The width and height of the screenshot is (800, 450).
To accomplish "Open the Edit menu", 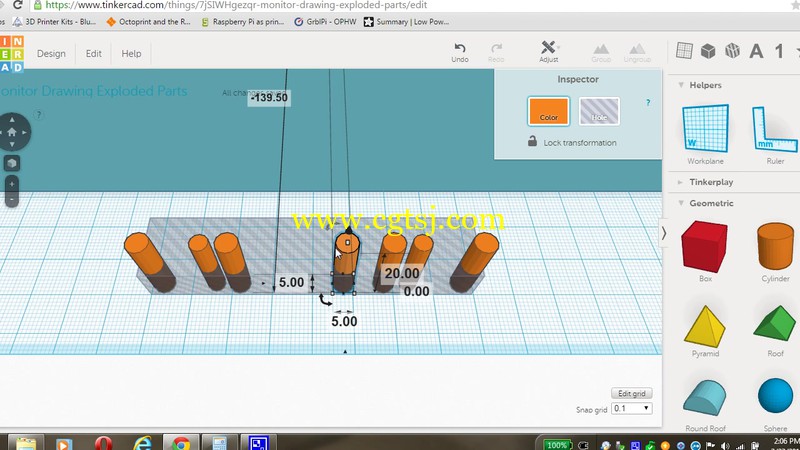I will pos(93,54).
